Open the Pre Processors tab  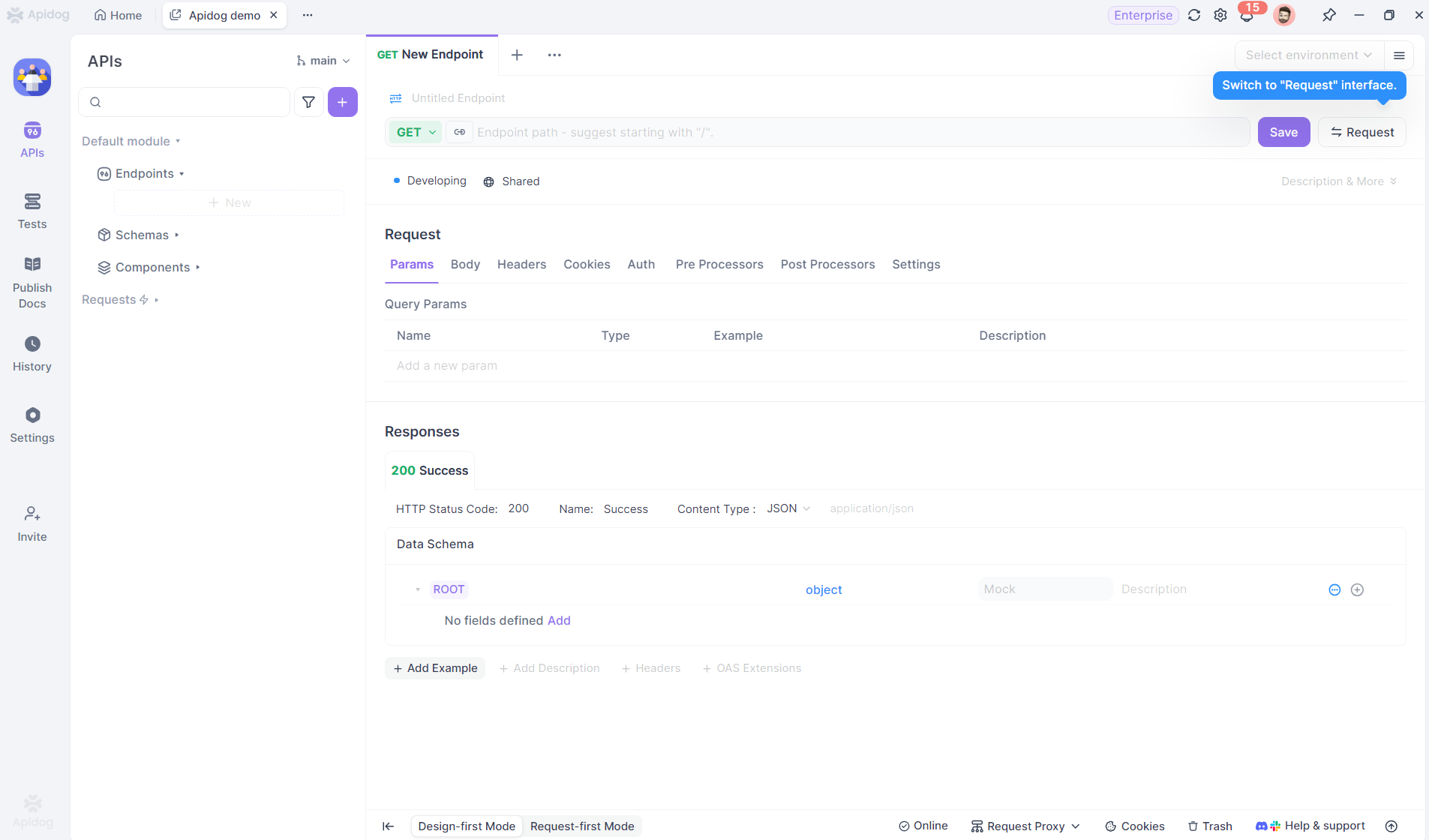coord(719,264)
